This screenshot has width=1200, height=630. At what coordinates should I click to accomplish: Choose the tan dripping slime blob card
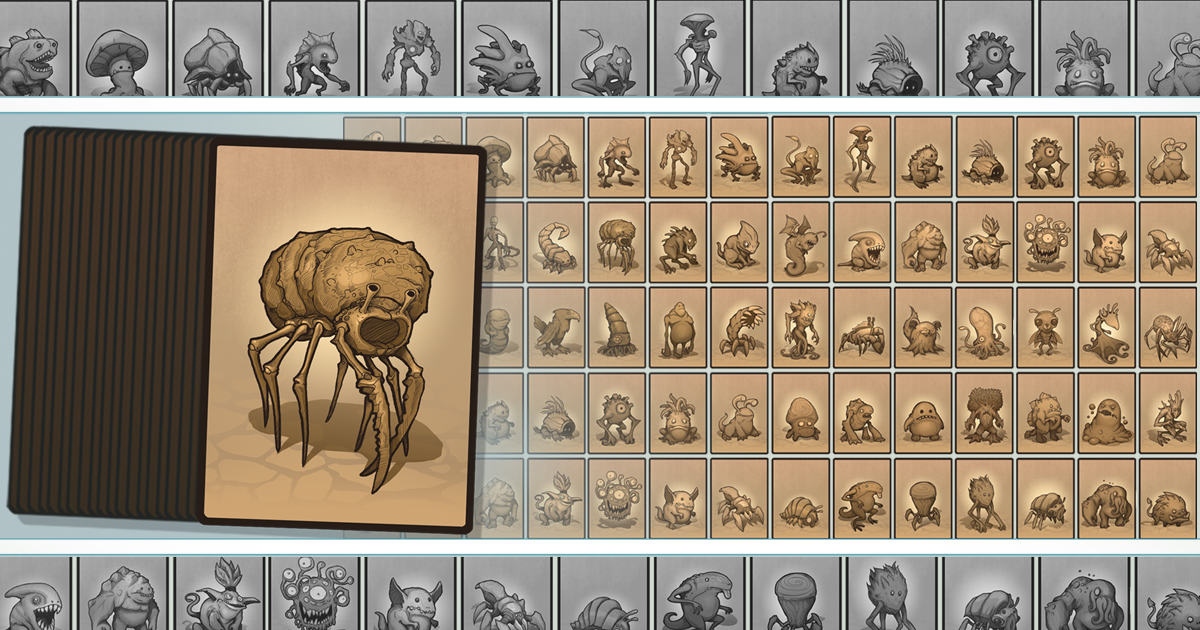(x=1107, y=412)
